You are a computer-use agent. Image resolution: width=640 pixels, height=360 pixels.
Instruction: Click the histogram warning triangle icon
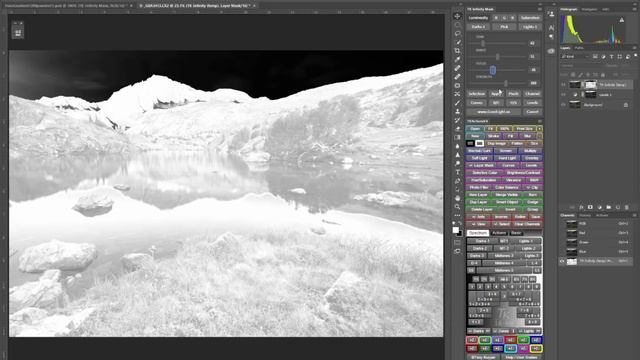tap(622, 20)
